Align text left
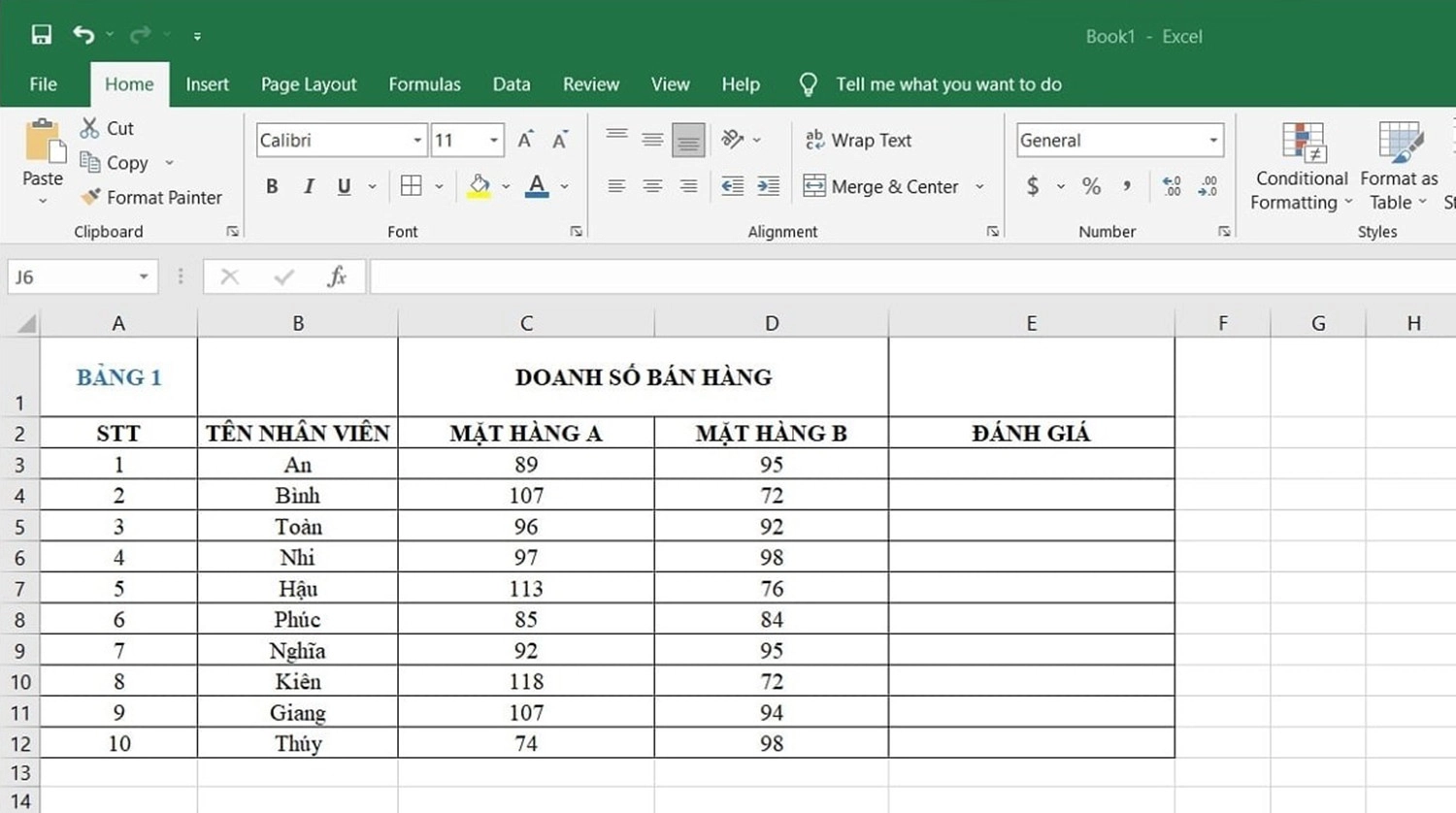Viewport: 1456px width, 813px height. tap(616, 186)
